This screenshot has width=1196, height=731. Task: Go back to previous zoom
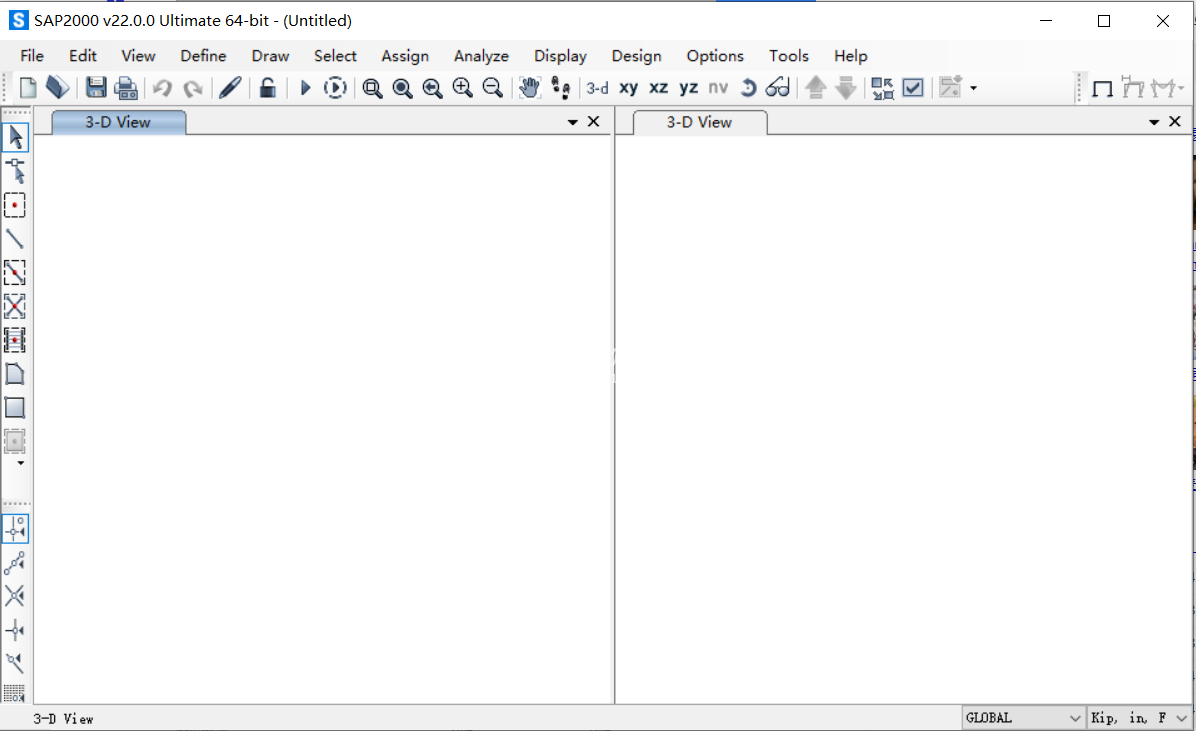[432, 89]
